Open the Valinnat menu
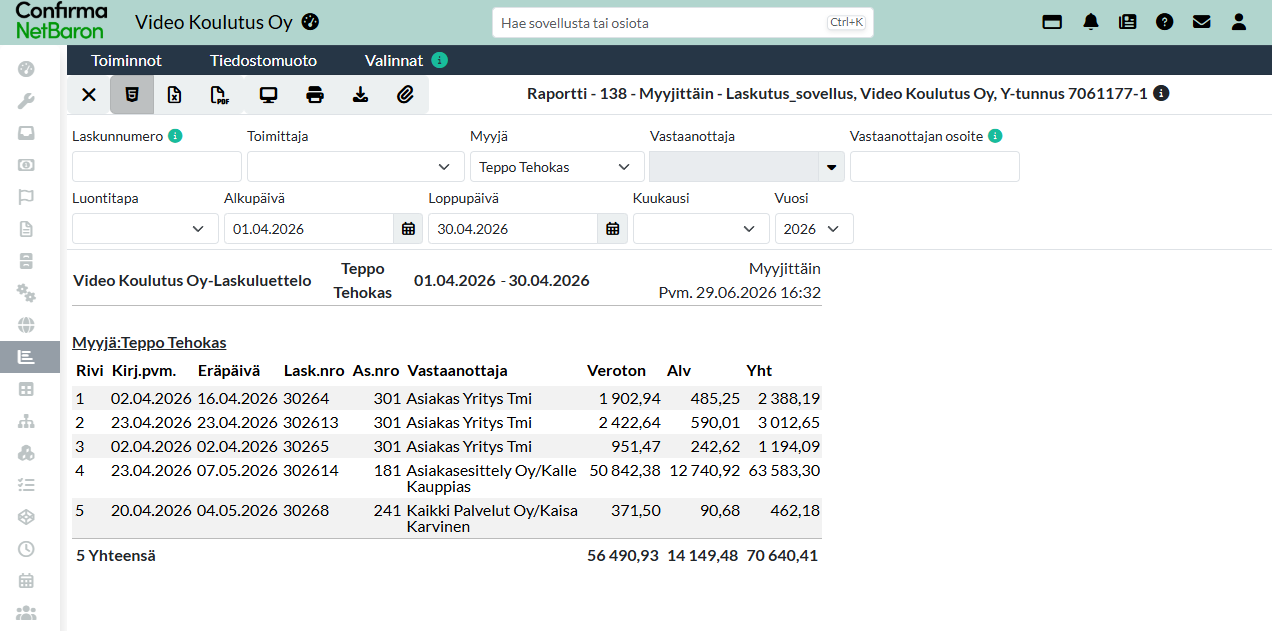The width and height of the screenshot is (1272, 631). 394,60
